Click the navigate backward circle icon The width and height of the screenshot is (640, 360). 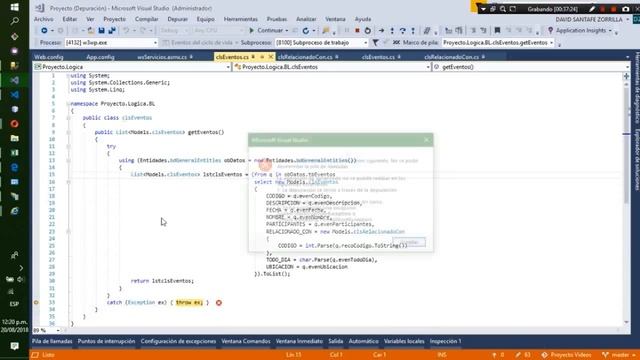tap(44, 31)
